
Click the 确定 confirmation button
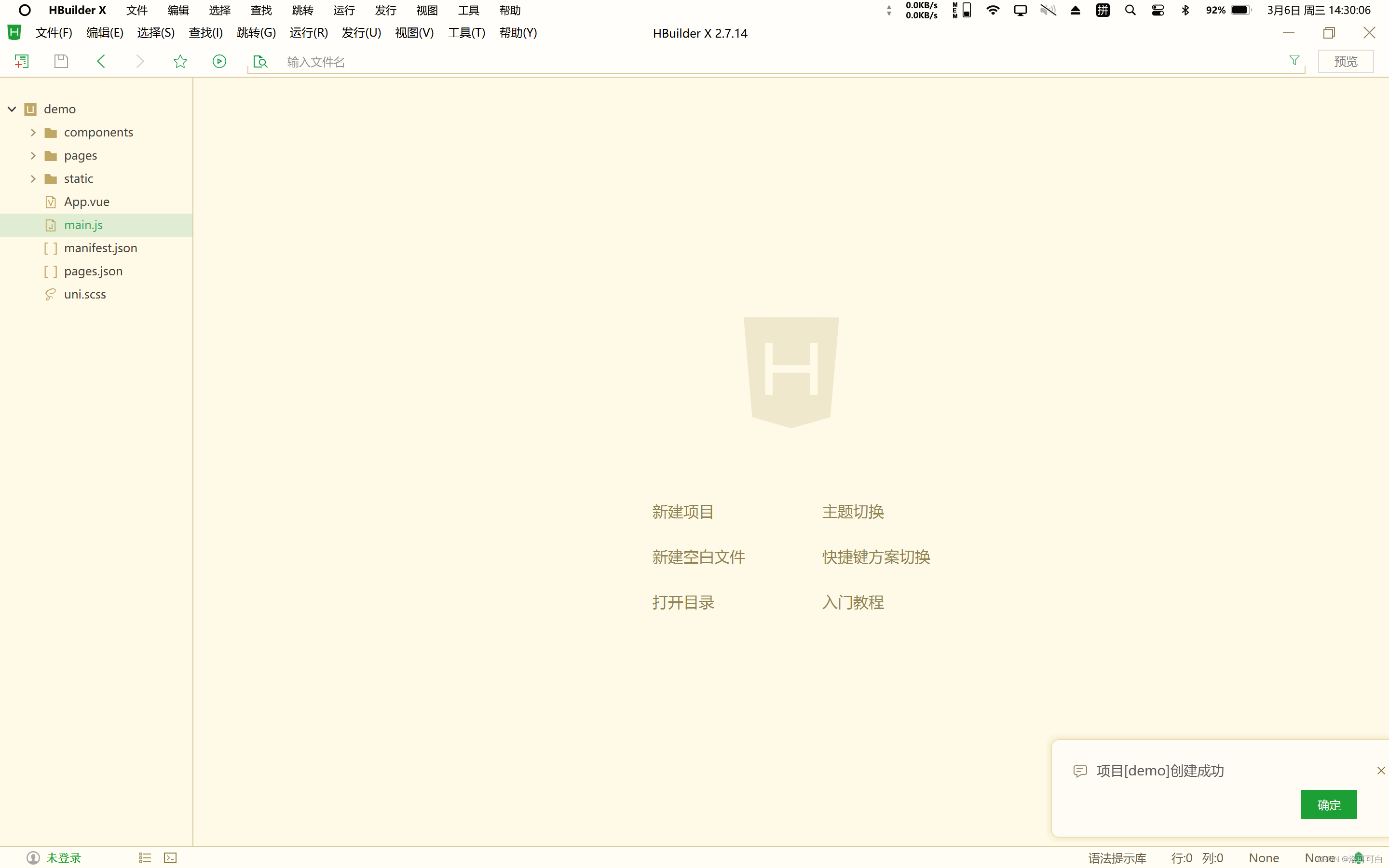click(x=1328, y=804)
